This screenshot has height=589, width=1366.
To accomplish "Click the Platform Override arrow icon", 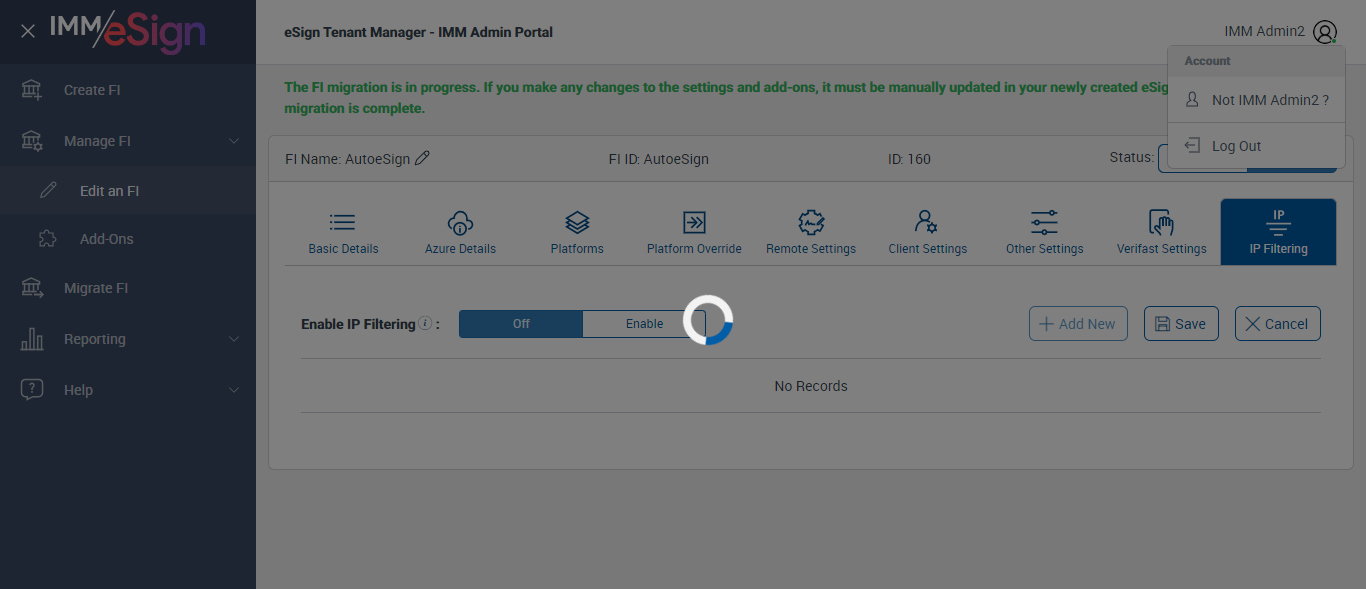I will click(x=694, y=222).
